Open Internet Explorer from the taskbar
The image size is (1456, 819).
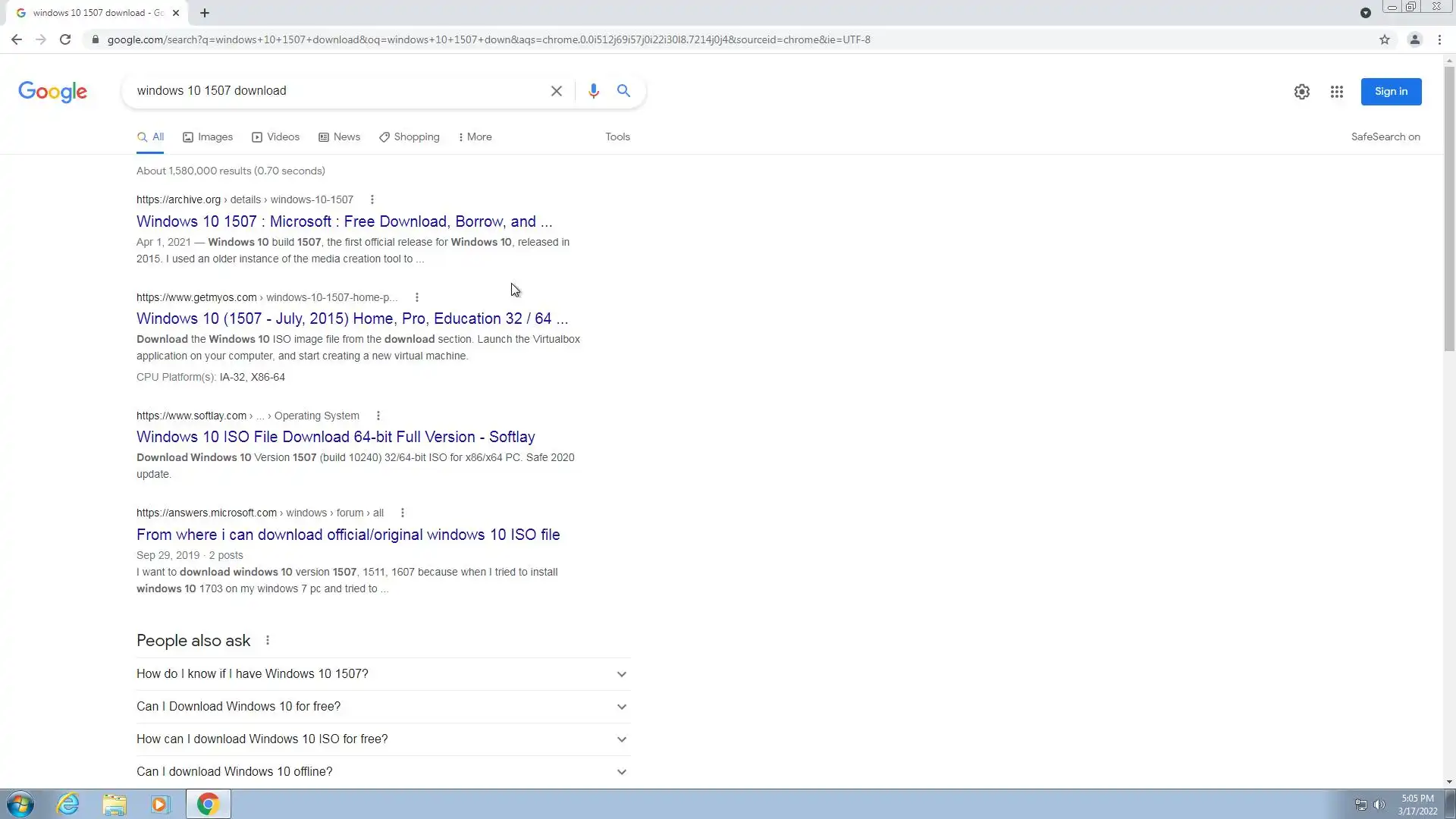coord(68,804)
